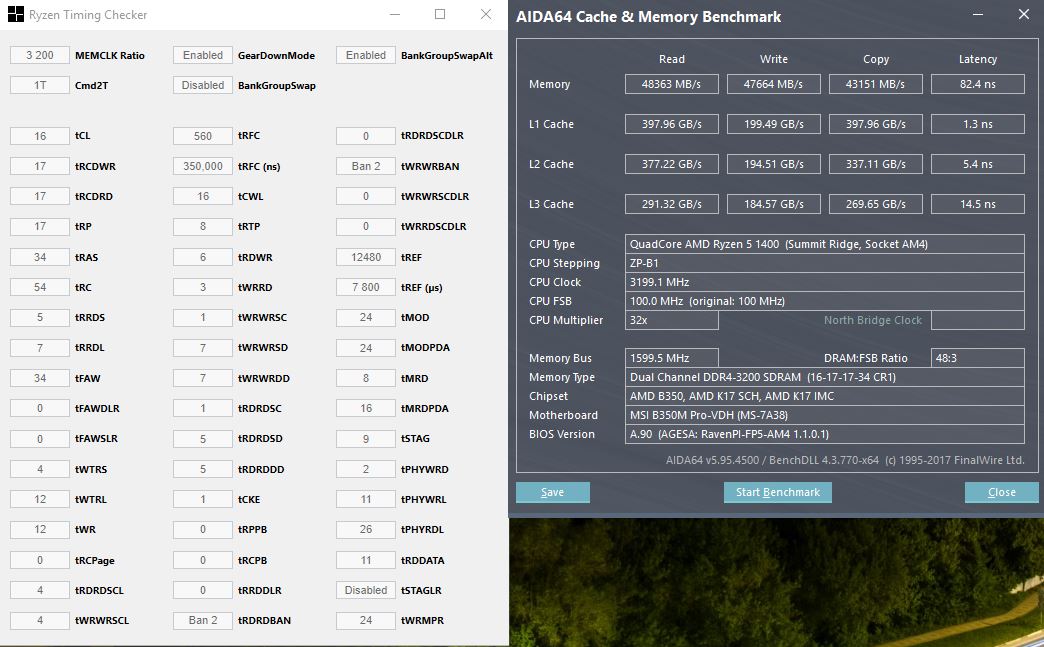Select the tRC value 54
1044x647 pixels.
tap(40, 288)
